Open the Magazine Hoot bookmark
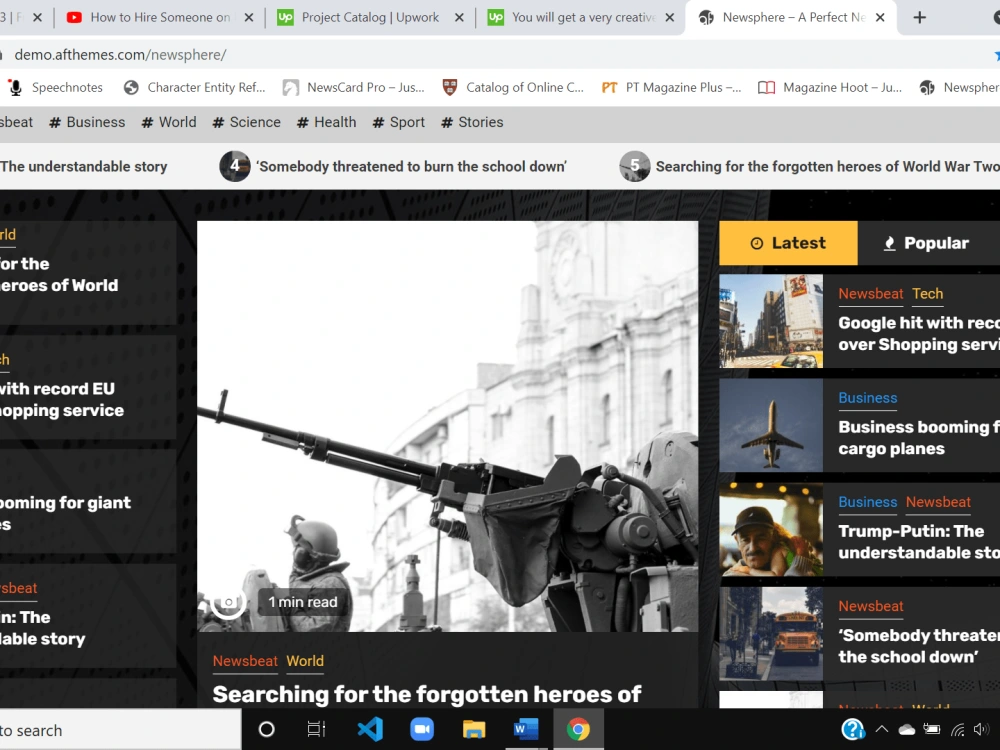Image resolution: width=1000 pixels, height=750 pixels. click(830, 87)
